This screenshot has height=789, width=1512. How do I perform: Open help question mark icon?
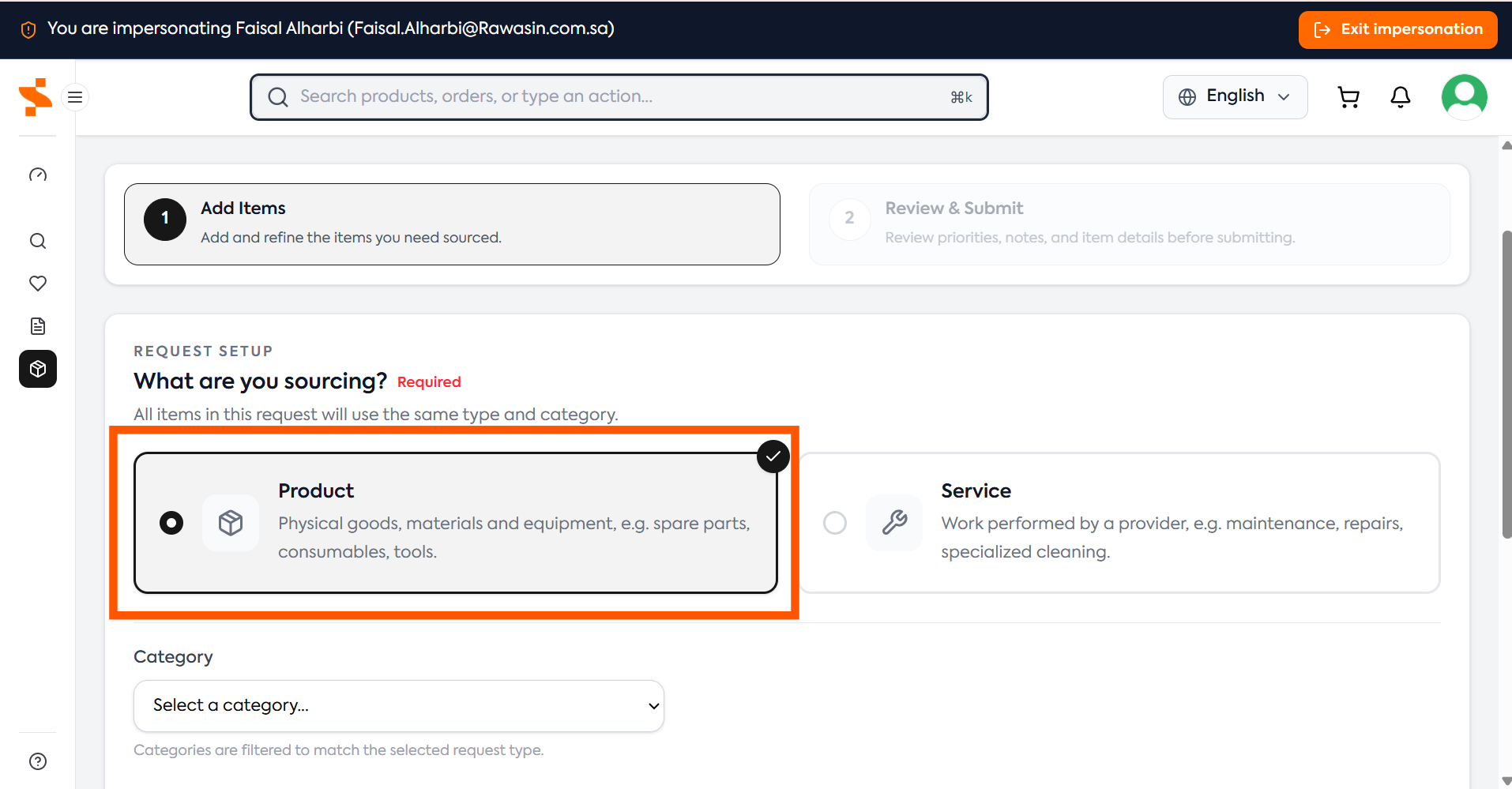coord(38,761)
